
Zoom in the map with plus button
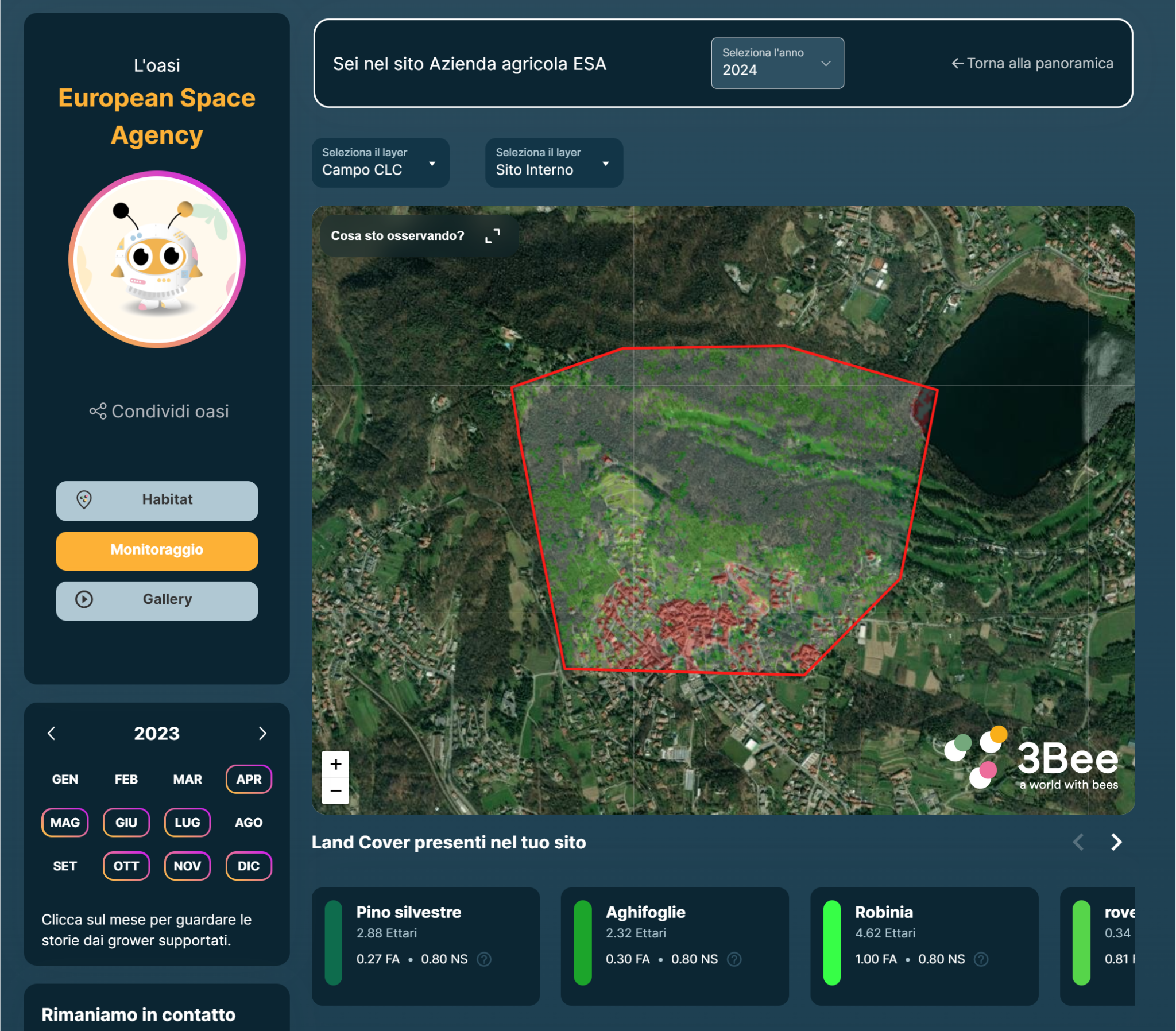[x=336, y=764]
